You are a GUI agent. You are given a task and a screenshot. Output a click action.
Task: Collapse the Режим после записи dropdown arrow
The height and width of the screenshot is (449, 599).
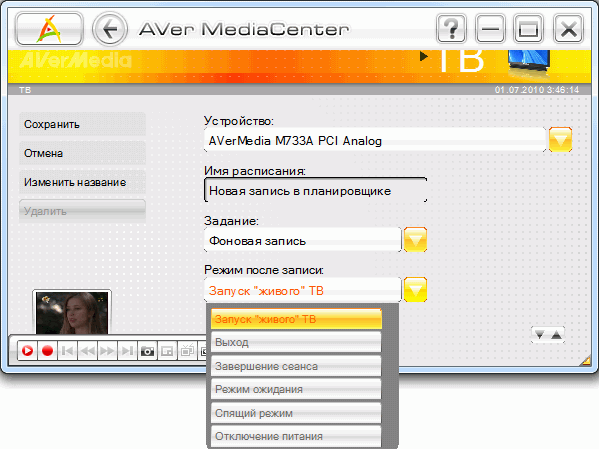415,289
